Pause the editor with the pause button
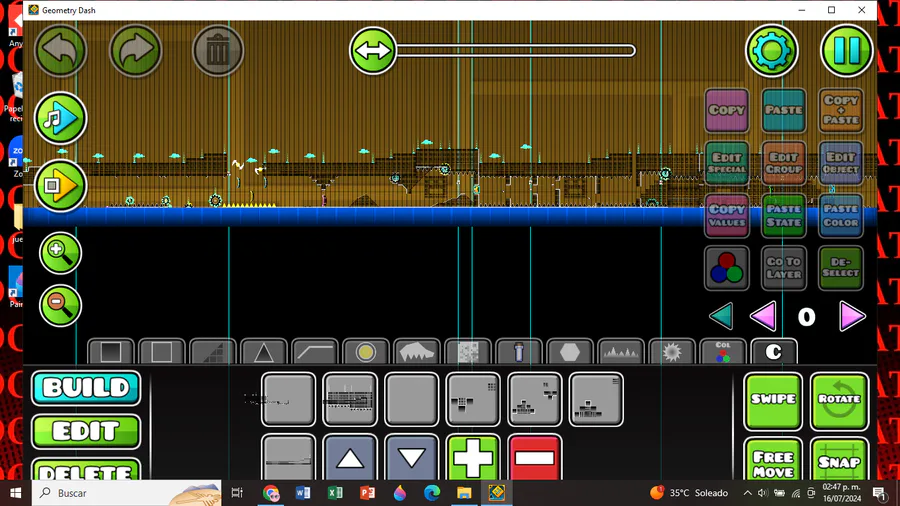900x506 pixels. click(x=847, y=51)
